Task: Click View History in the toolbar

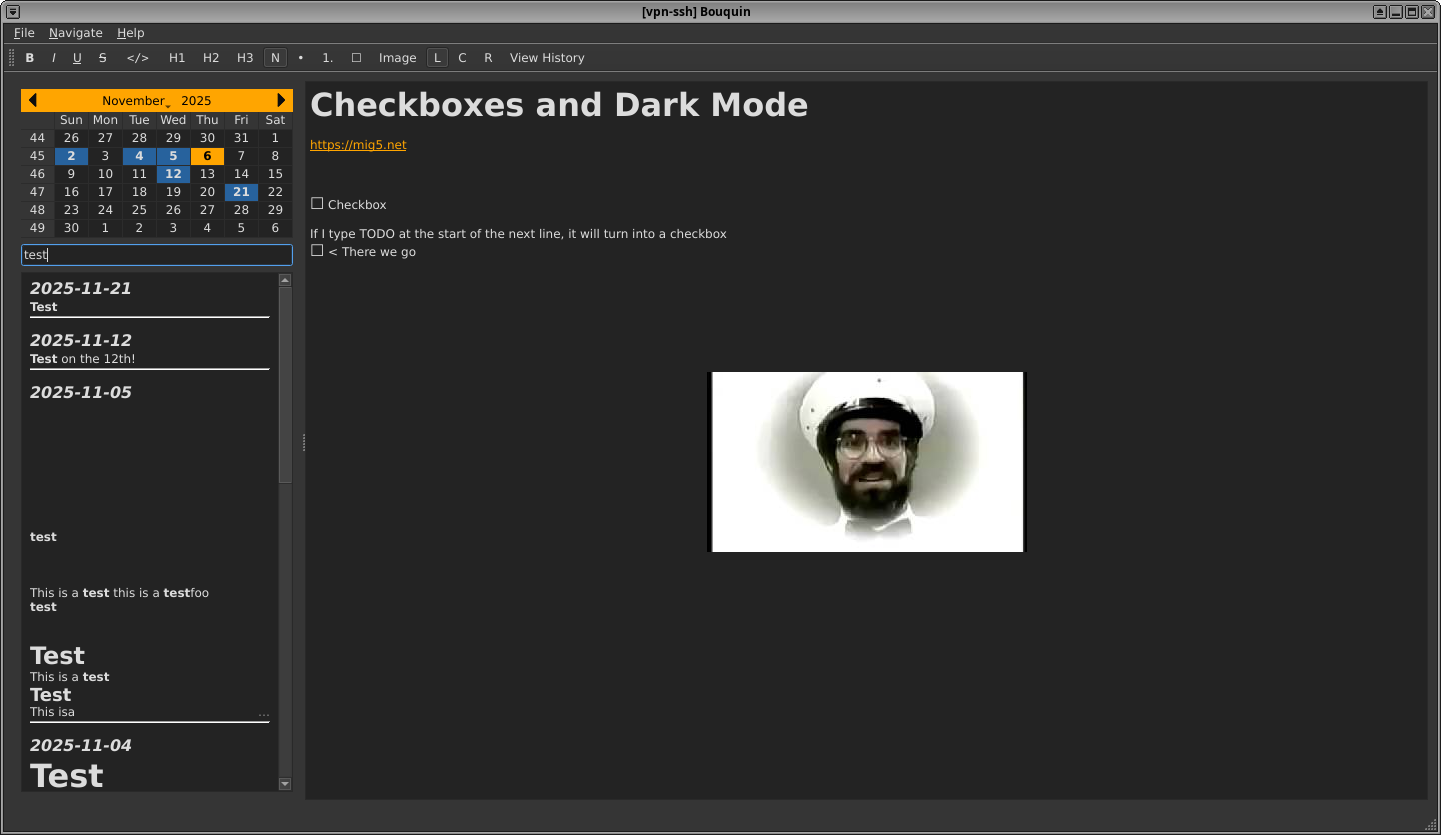Action: (547, 57)
